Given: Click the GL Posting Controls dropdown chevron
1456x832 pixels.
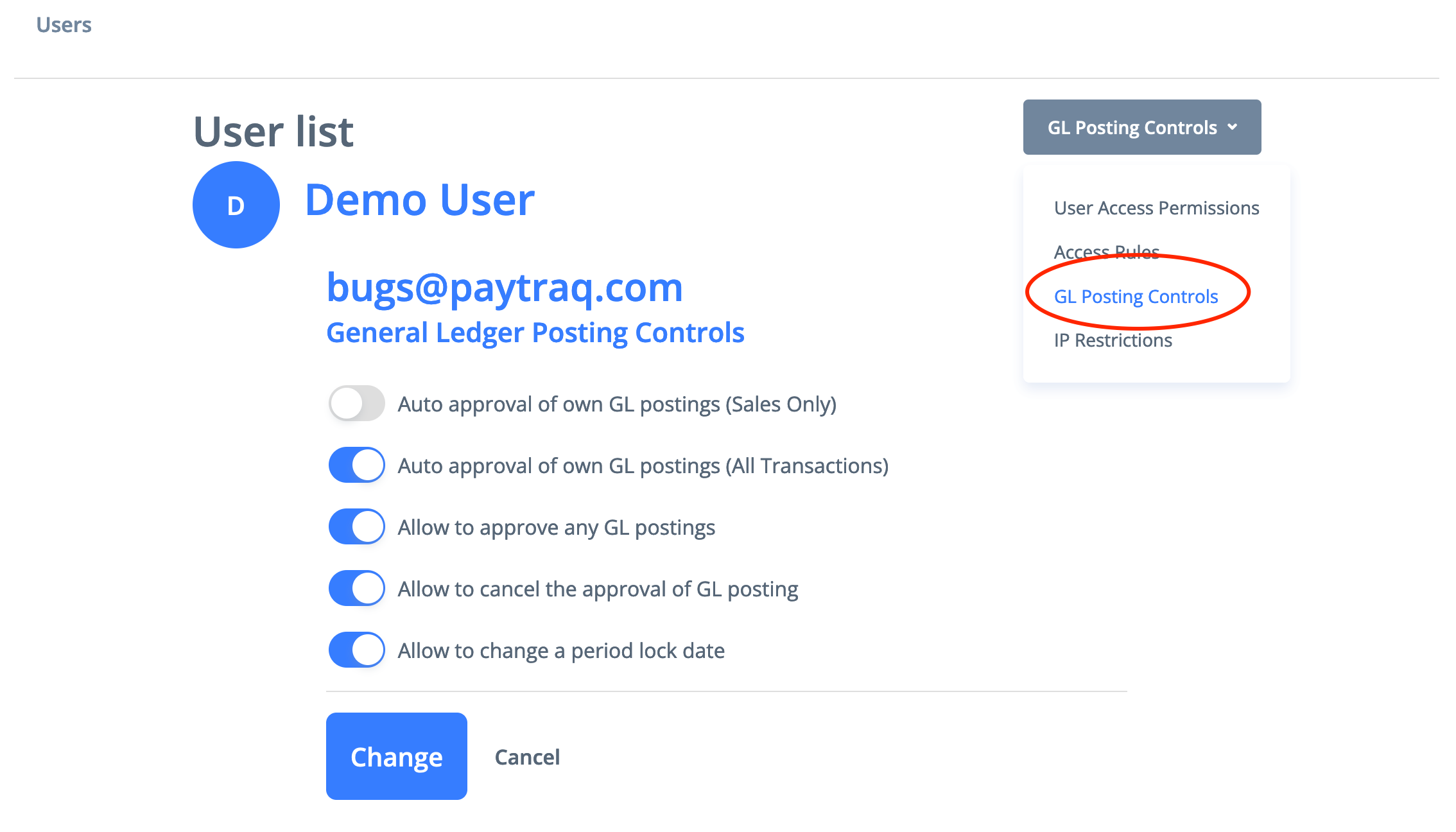Looking at the screenshot, I should coord(1232,127).
